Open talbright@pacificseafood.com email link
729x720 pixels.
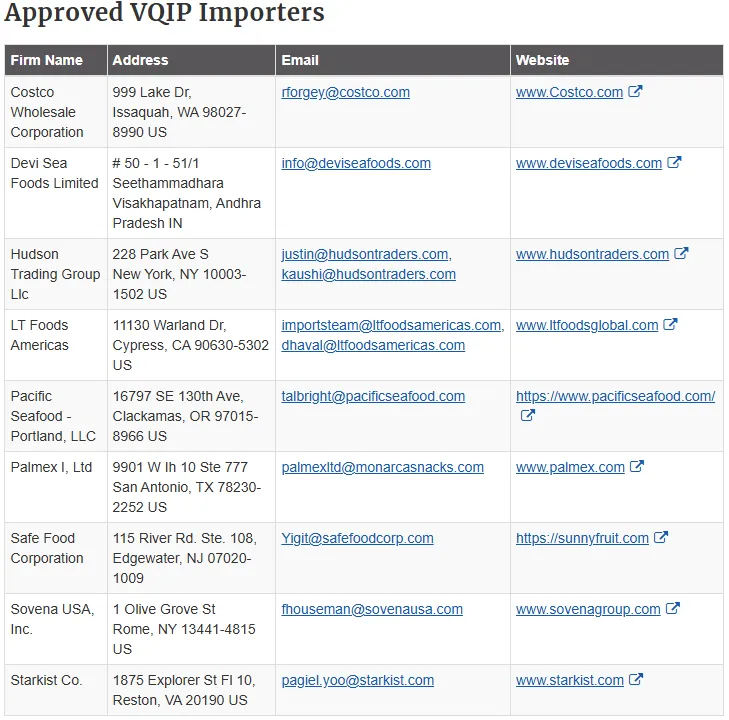coord(373,396)
